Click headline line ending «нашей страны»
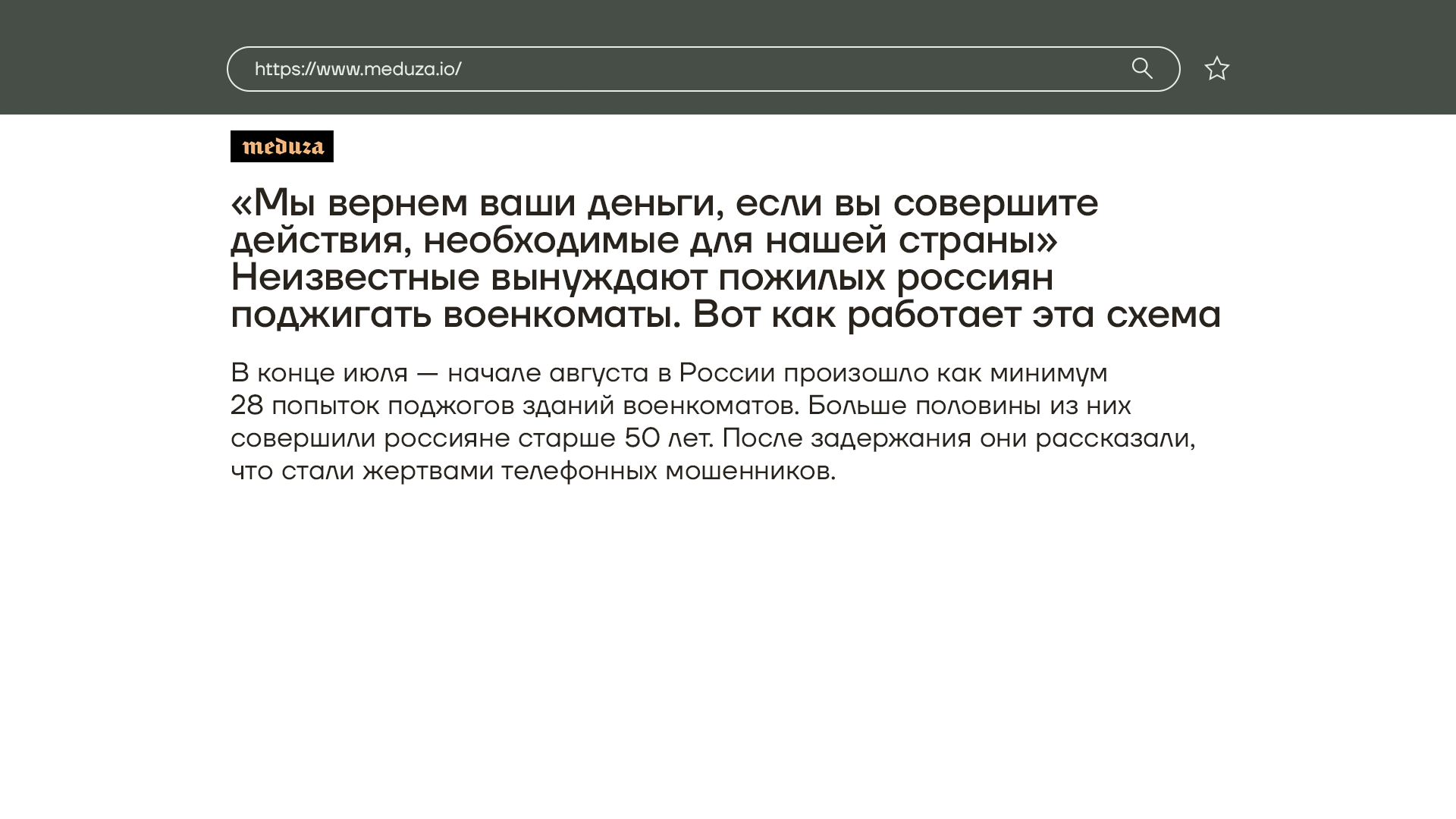The width and height of the screenshot is (1456, 819). point(643,240)
